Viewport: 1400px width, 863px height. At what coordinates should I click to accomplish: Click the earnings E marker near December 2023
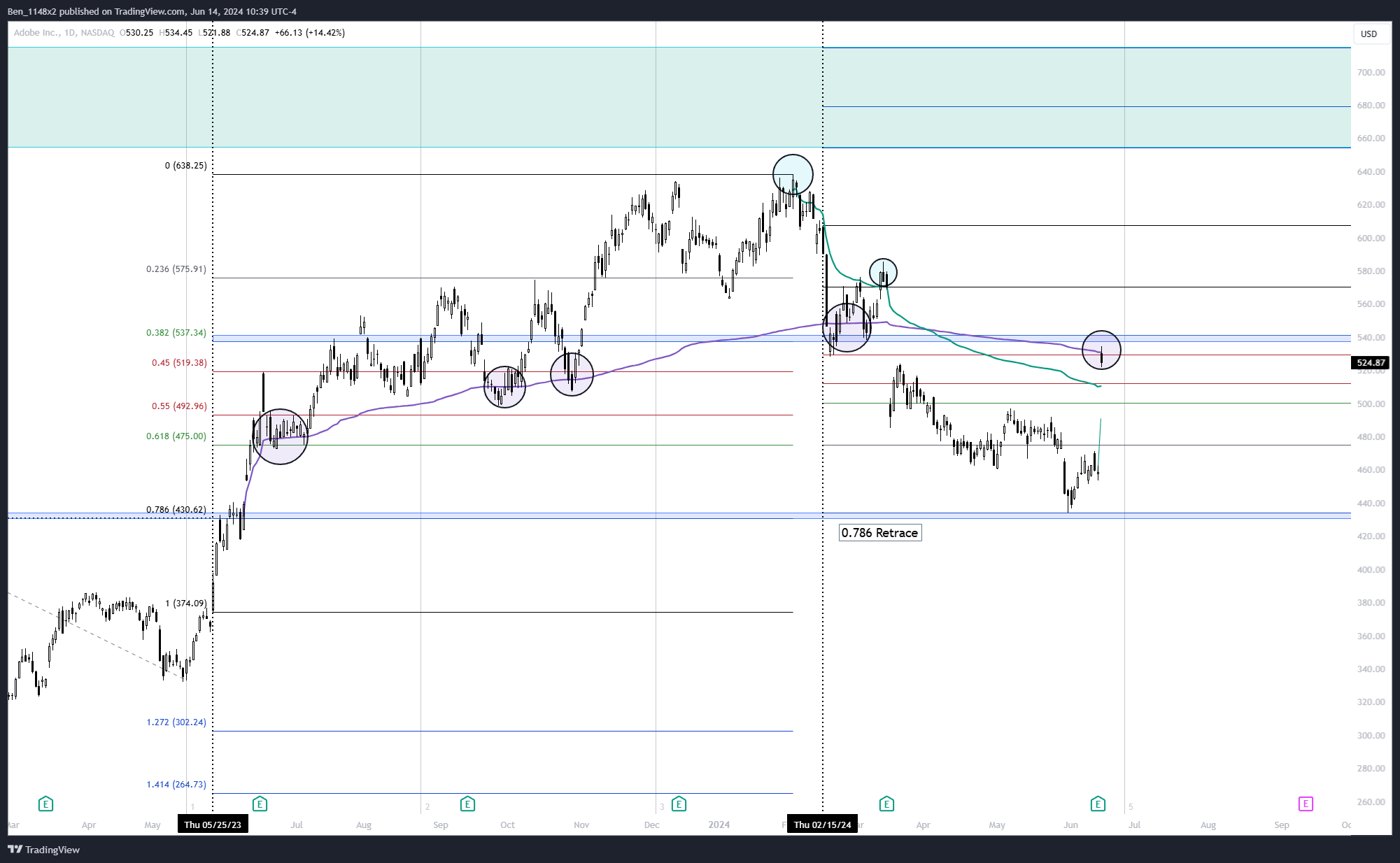pos(678,804)
